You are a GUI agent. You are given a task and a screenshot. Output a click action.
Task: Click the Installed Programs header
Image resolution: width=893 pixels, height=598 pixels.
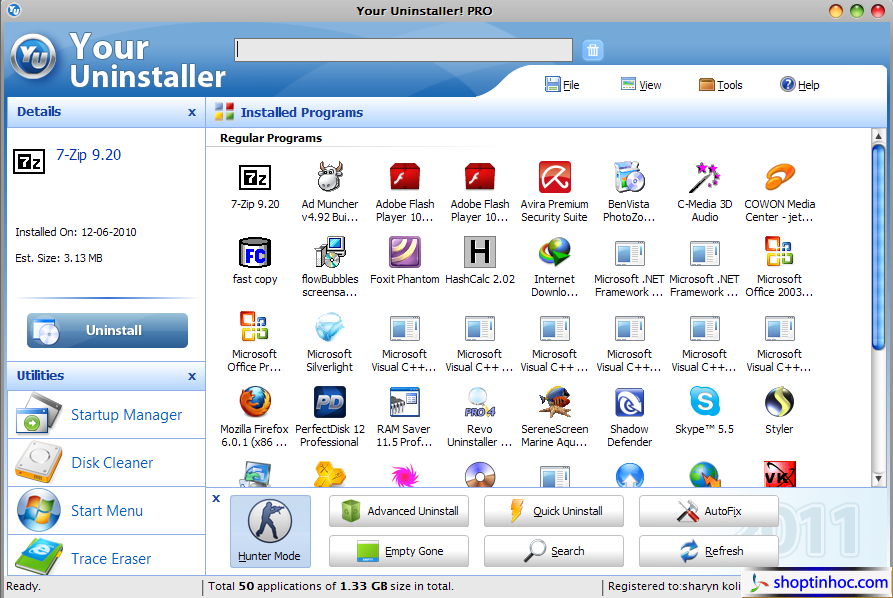pyautogui.click(x=301, y=113)
